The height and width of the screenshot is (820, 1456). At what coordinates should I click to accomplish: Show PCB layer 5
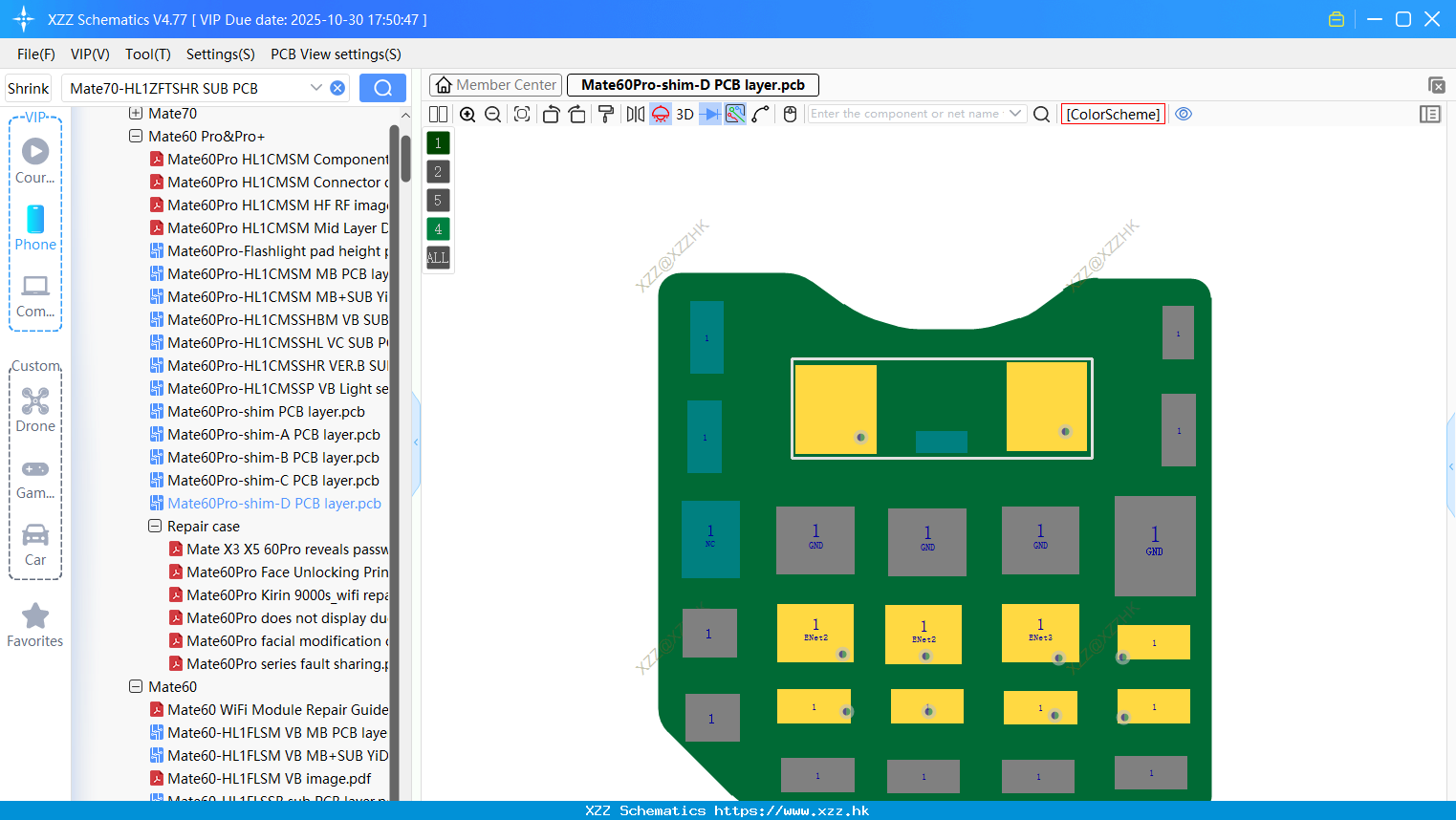(x=438, y=201)
